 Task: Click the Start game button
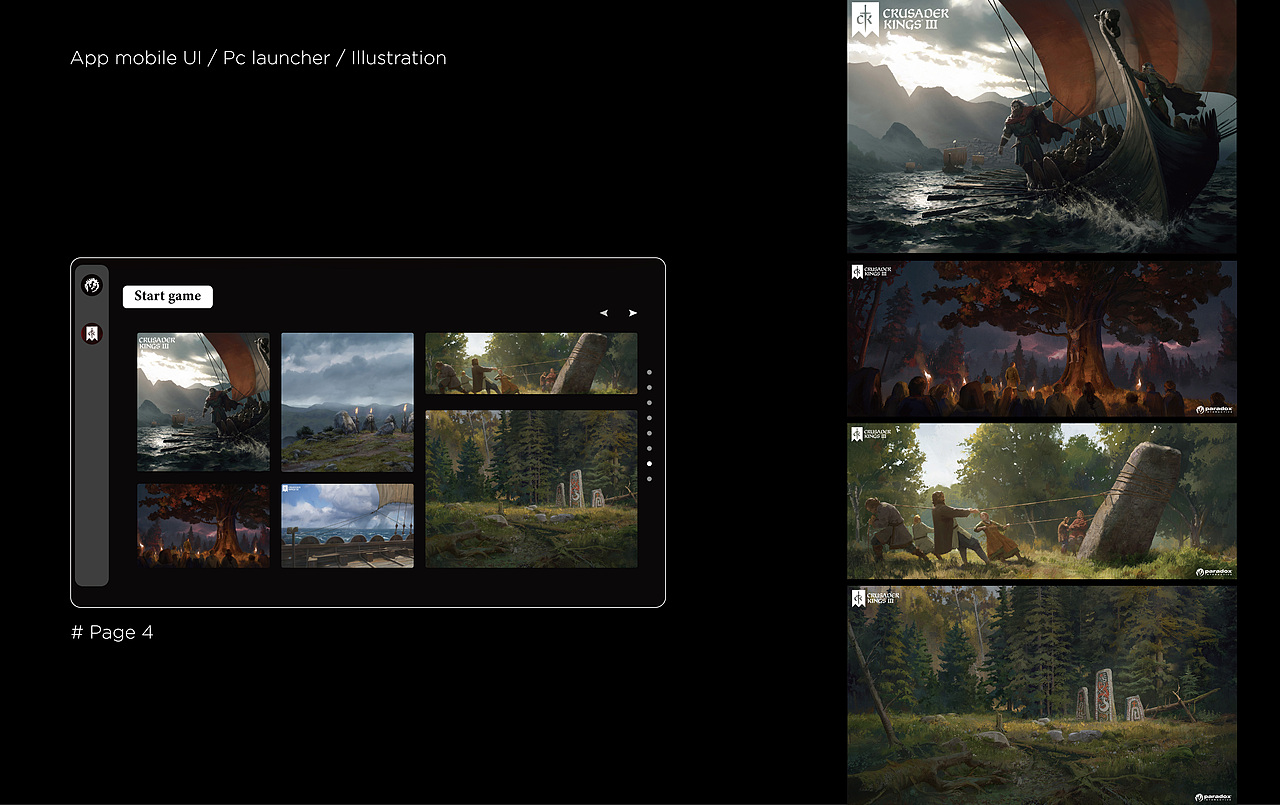tap(168, 296)
